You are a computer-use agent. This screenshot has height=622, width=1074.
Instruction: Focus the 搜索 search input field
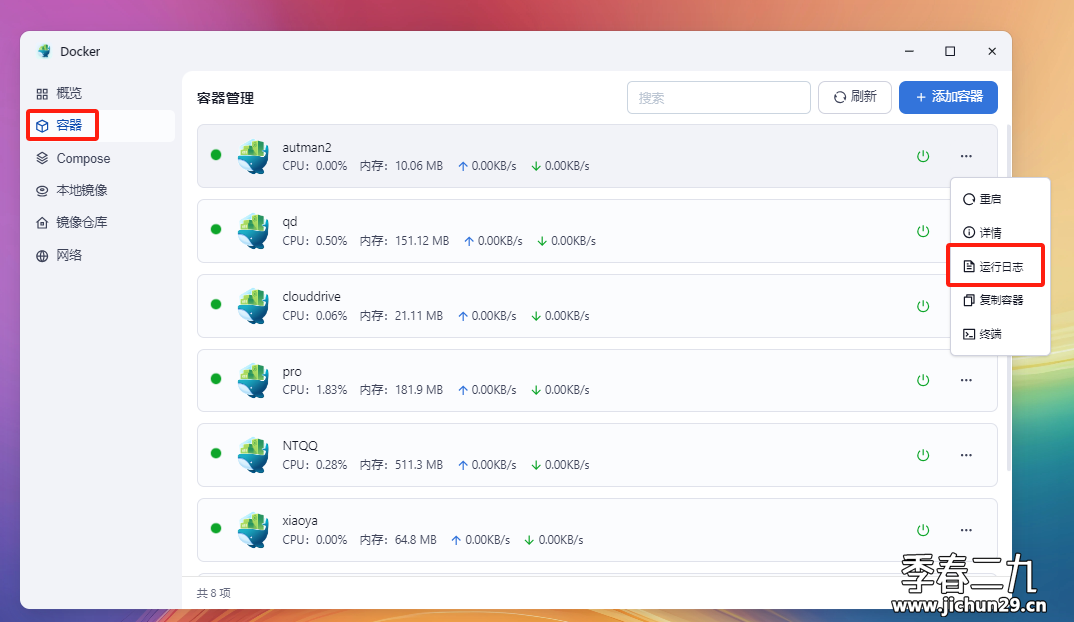[719, 97]
